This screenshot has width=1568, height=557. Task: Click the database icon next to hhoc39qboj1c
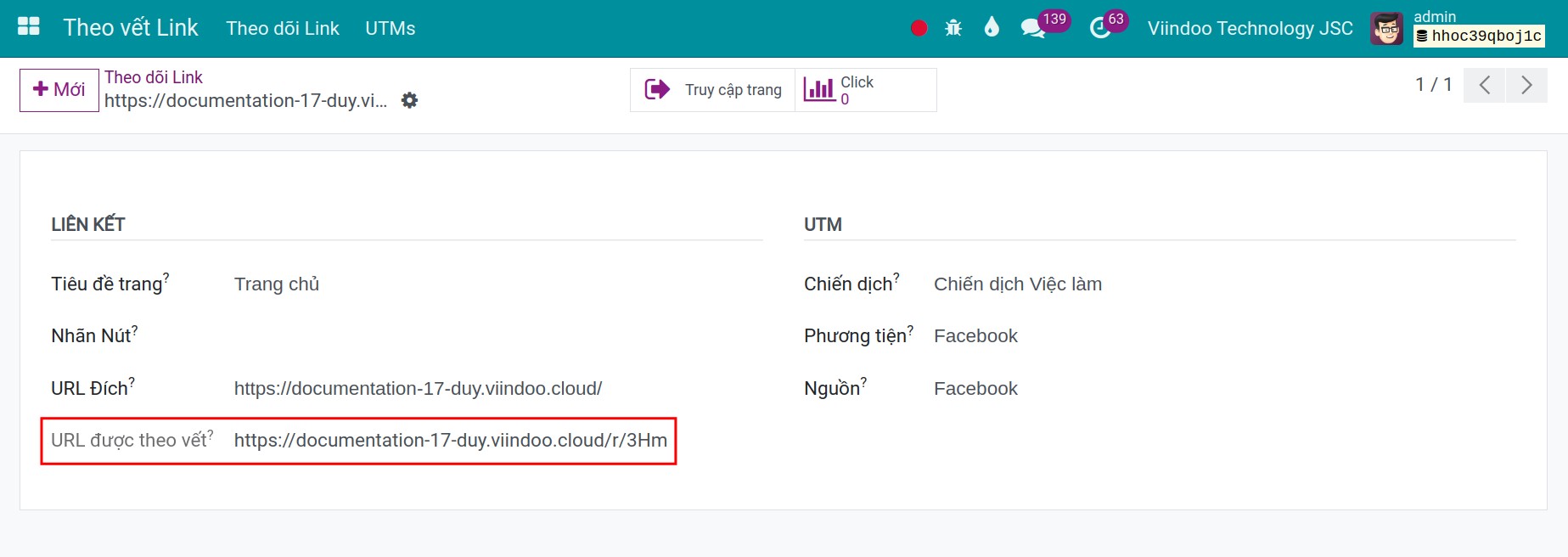tap(1422, 36)
